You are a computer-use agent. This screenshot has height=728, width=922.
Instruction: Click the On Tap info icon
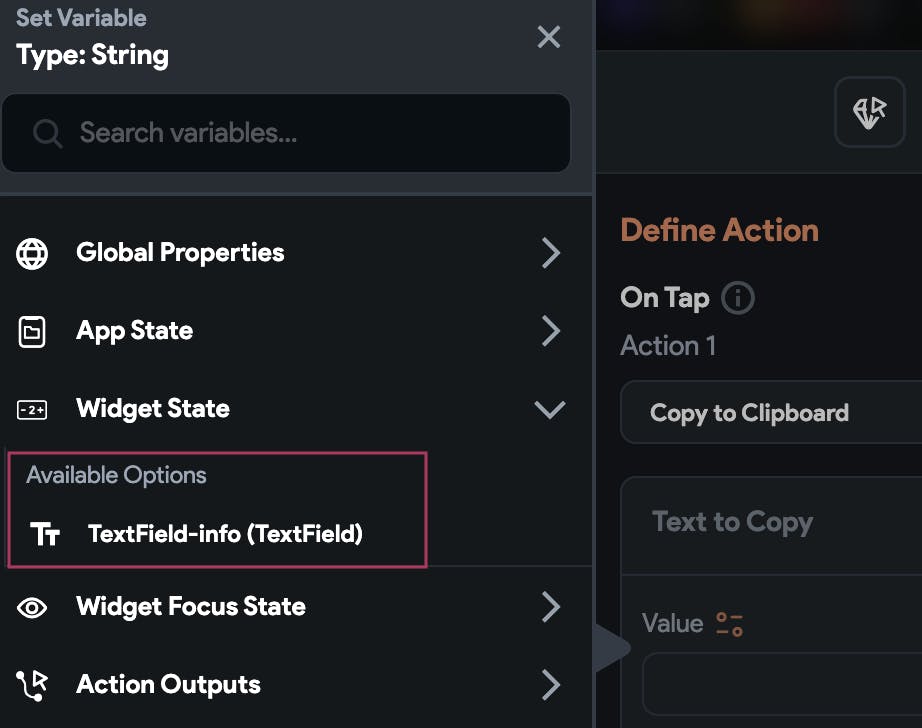tap(738, 298)
